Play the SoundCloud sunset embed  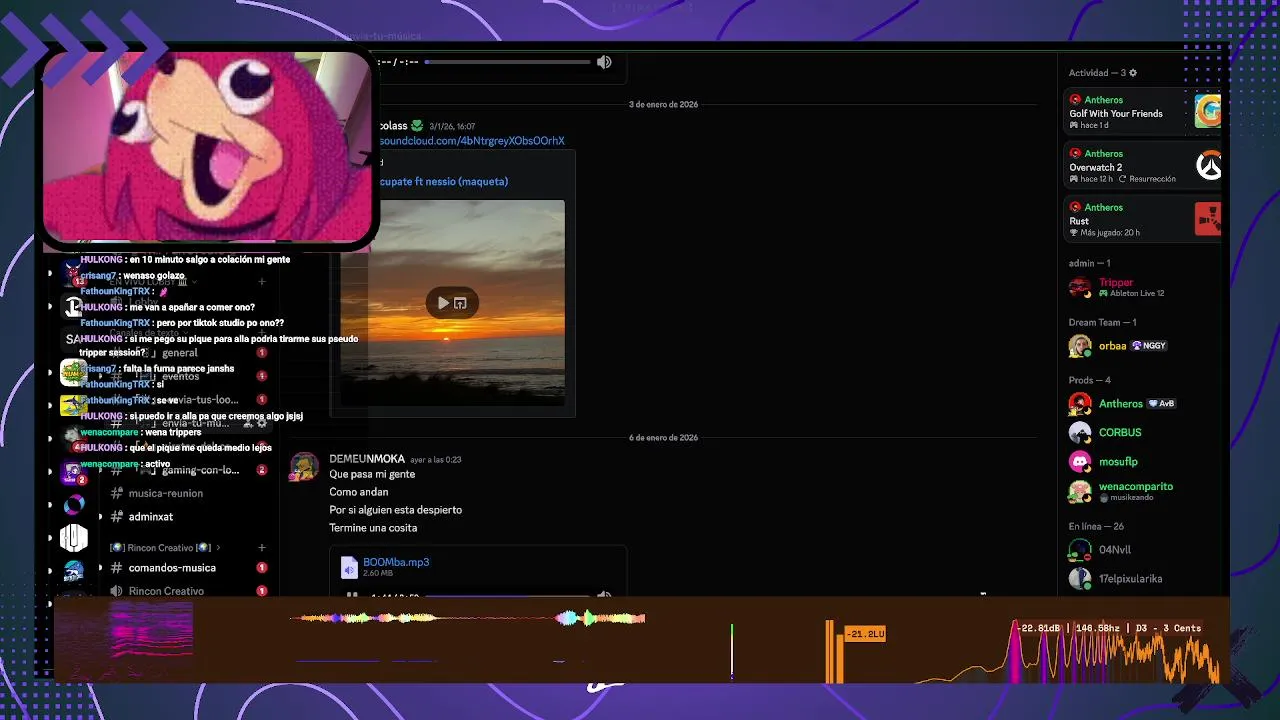(x=443, y=303)
